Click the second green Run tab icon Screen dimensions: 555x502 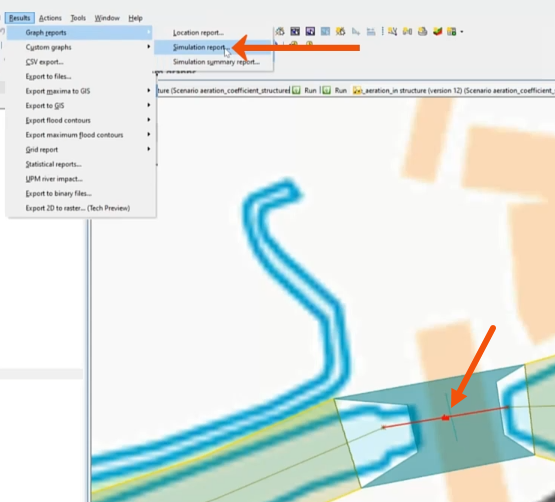point(327,90)
